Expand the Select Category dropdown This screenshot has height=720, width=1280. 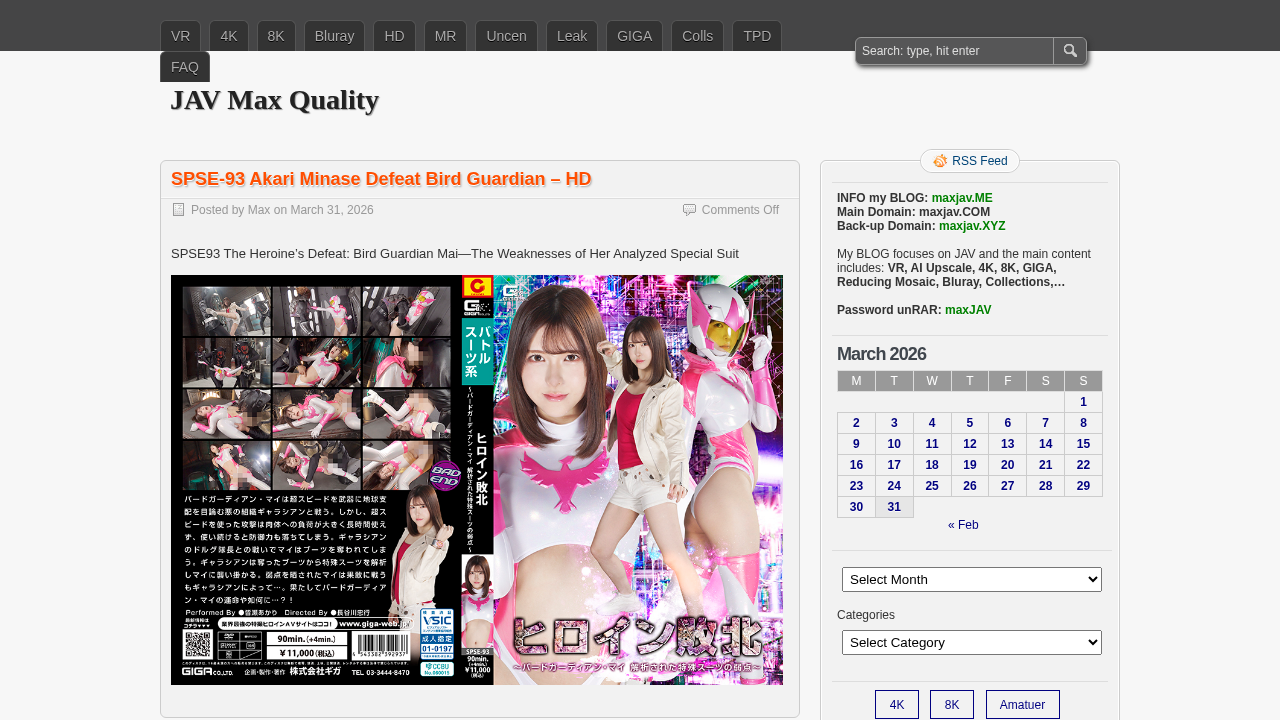[x=972, y=642]
